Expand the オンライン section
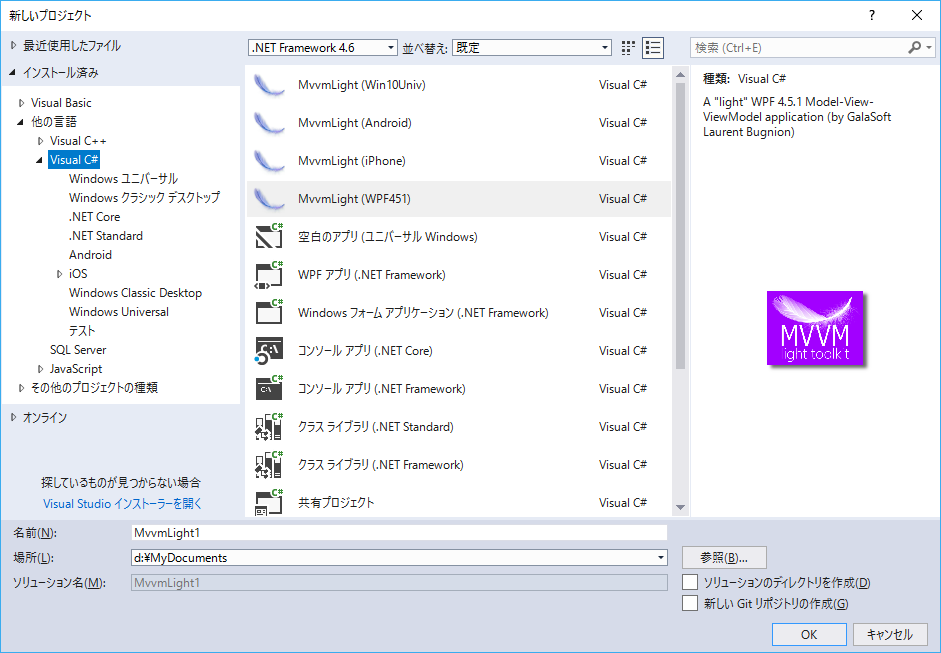 coord(14,418)
